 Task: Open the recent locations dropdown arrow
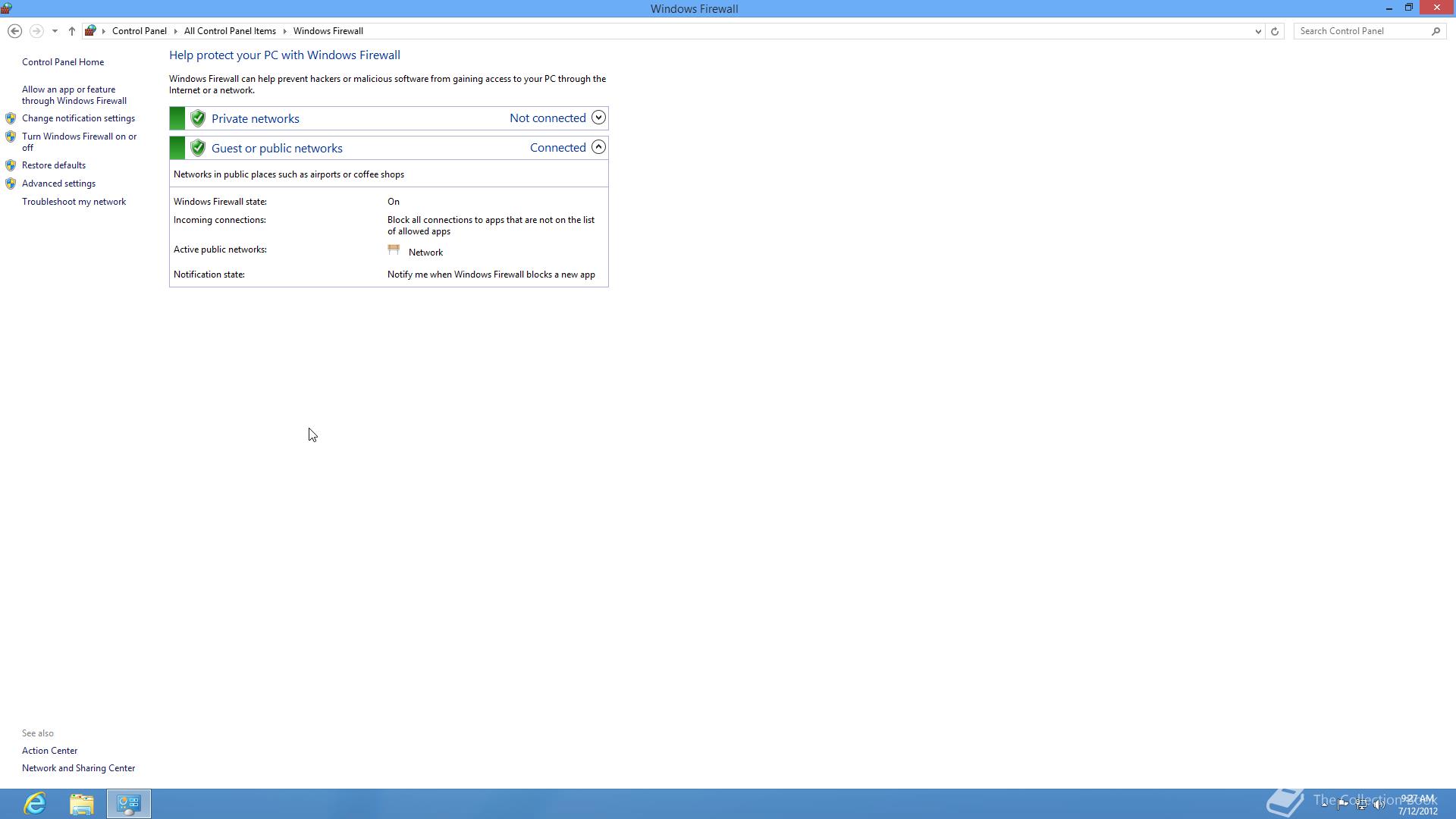[x=55, y=31]
